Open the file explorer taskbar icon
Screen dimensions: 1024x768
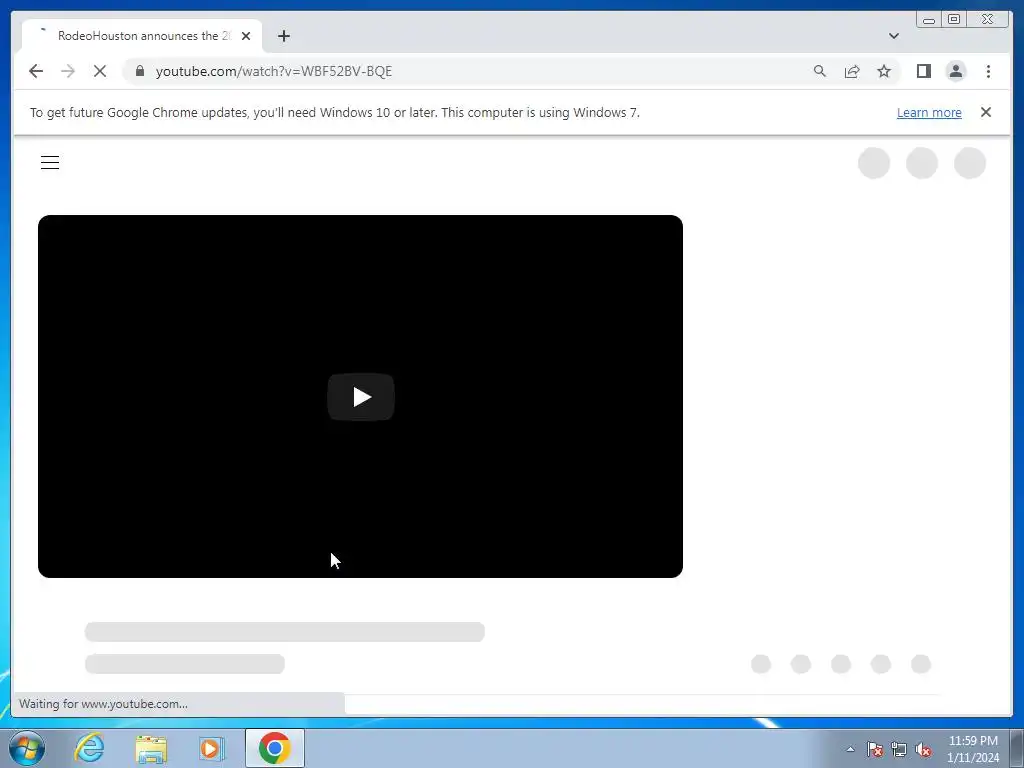(151, 748)
